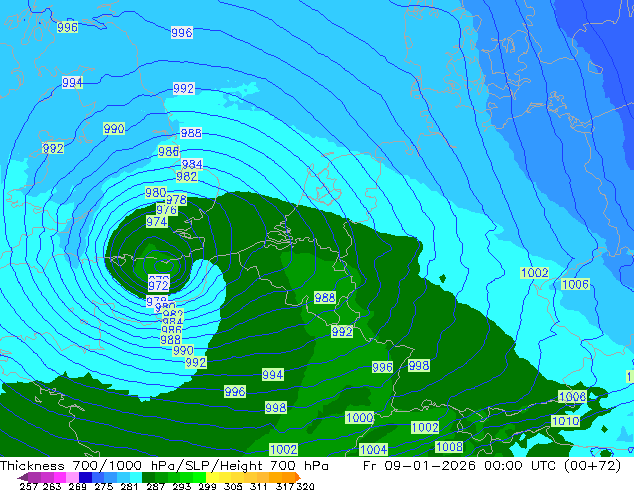Click the legend value '257'
This screenshot has width=634, height=490.
click(28, 486)
